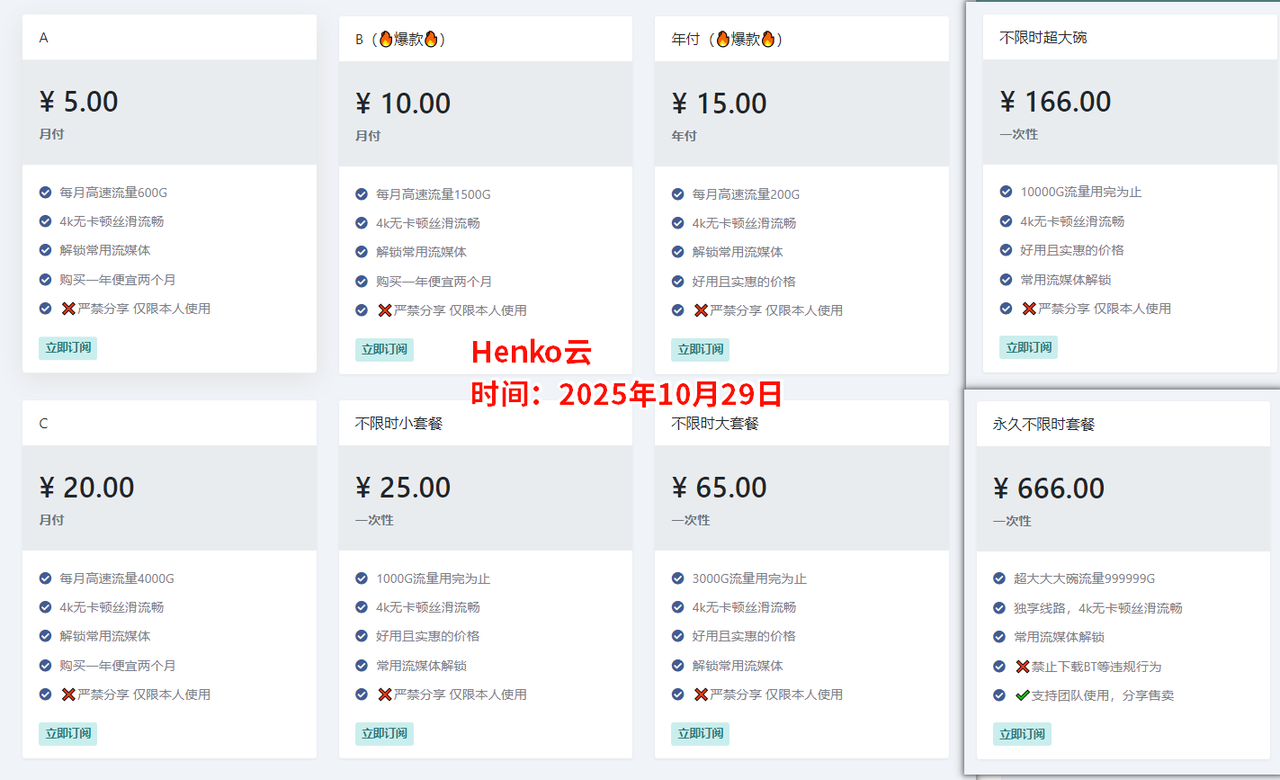The height and width of the screenshot is (780, 1280).
Task: Click the green checkmark beside 支持团队使用
Action: pyautogui.click(x=1022, y=695)
